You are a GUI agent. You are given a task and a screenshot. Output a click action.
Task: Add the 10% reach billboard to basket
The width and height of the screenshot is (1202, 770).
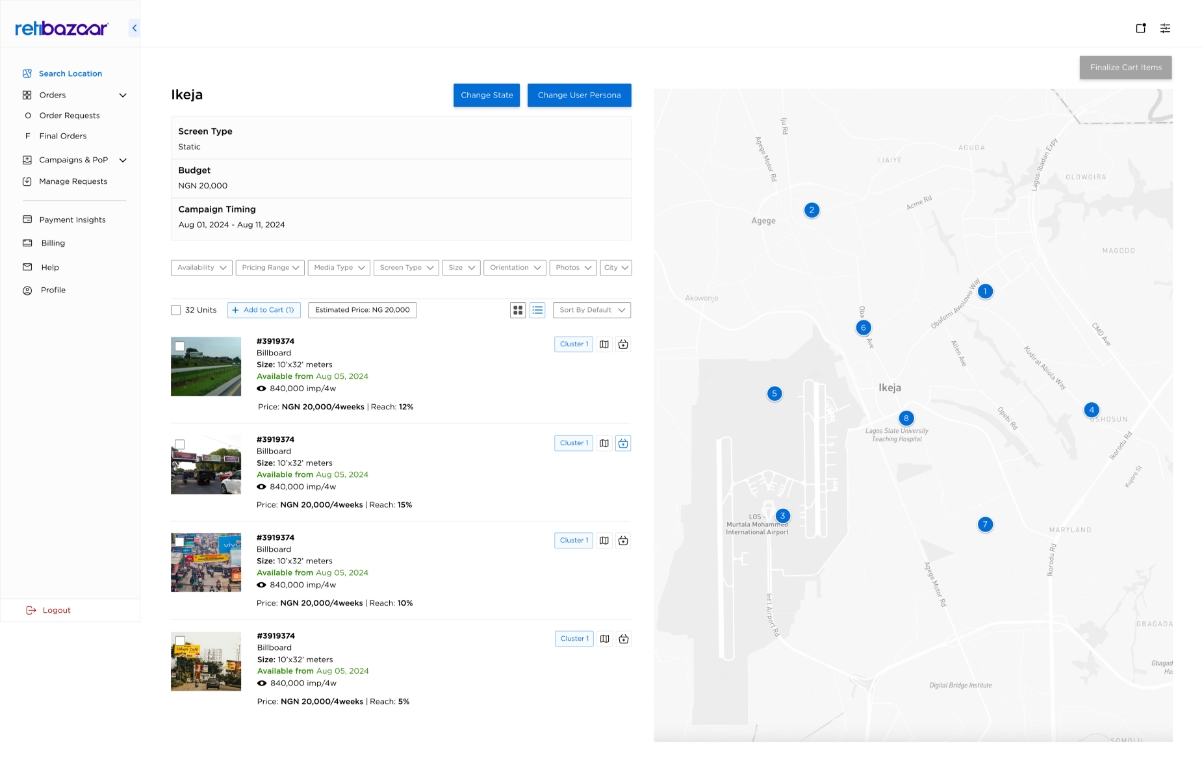pyautogui.click(x=623, y=541)
